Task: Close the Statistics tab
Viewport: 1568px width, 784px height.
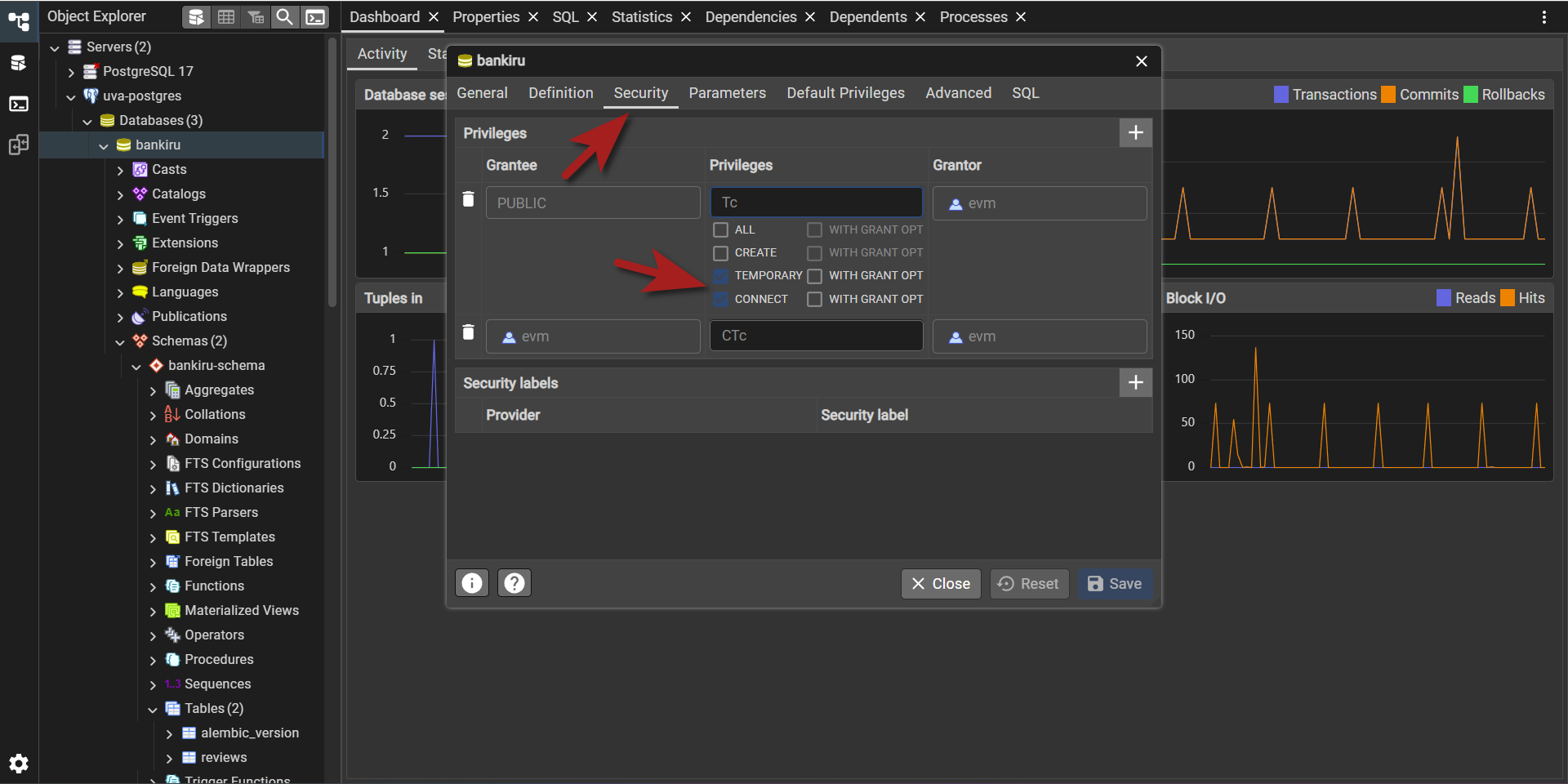Action: [x=686, y=17]
